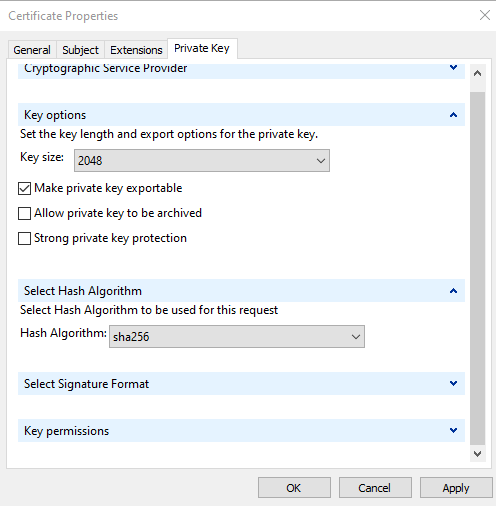496x506 pixels.
Task: Close the Certificate Properties dialog
Action: pos(485,15)
